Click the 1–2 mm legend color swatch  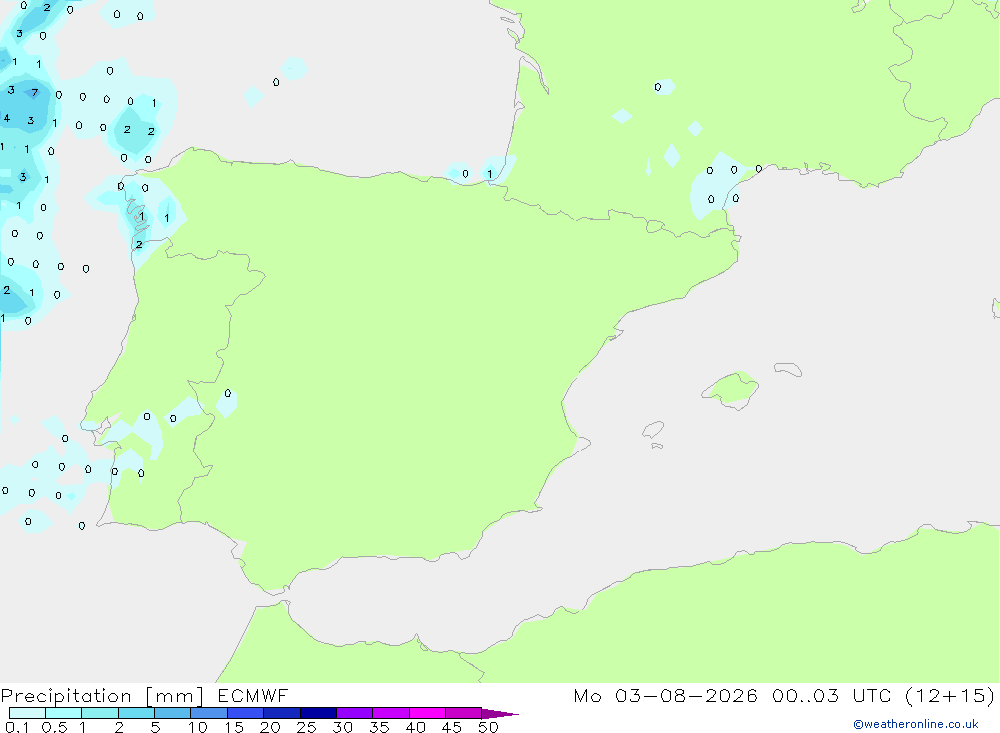coord(100,713)
